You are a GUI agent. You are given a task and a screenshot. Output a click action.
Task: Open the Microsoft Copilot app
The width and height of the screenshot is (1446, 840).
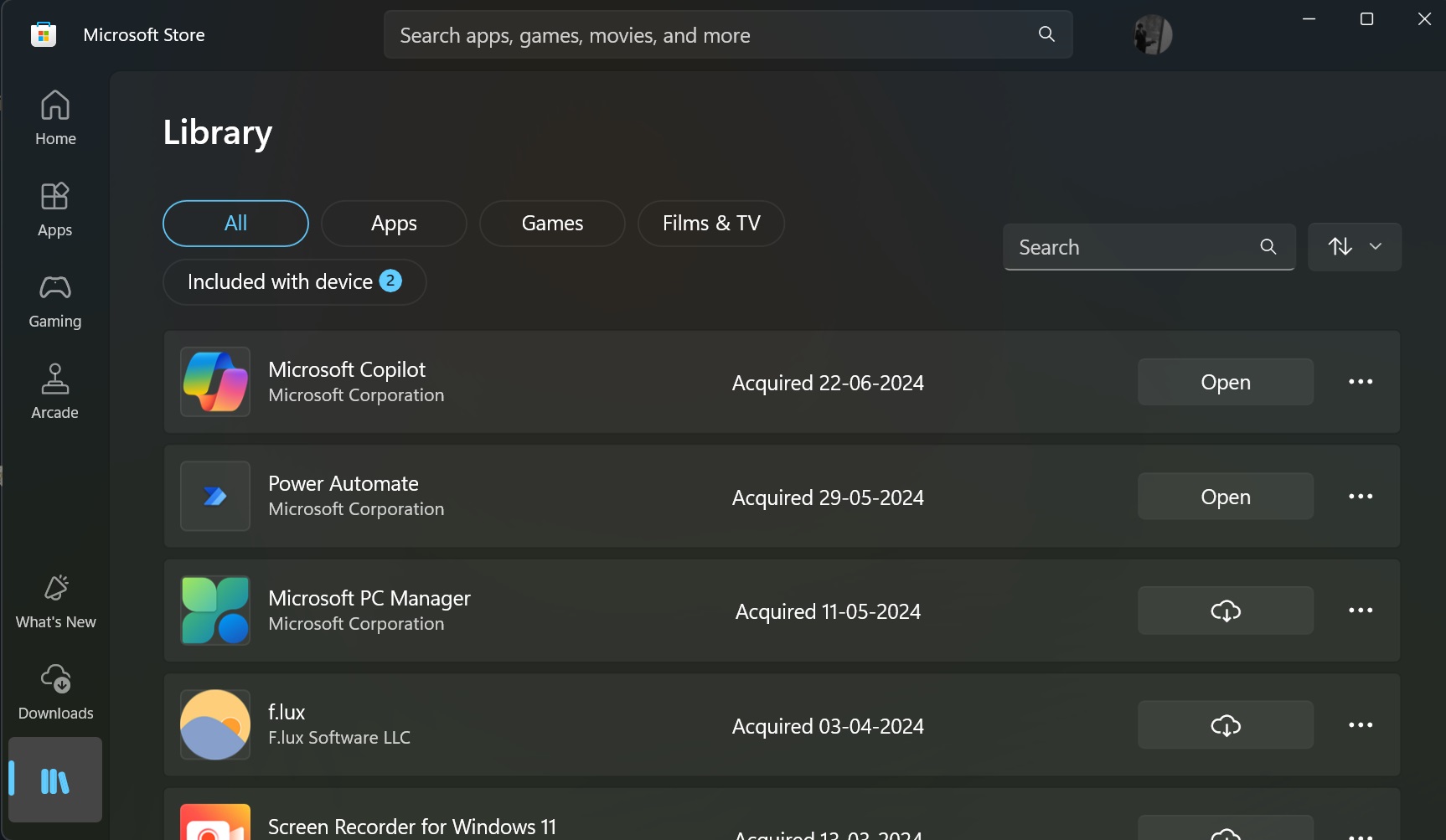click(1225, 382)
